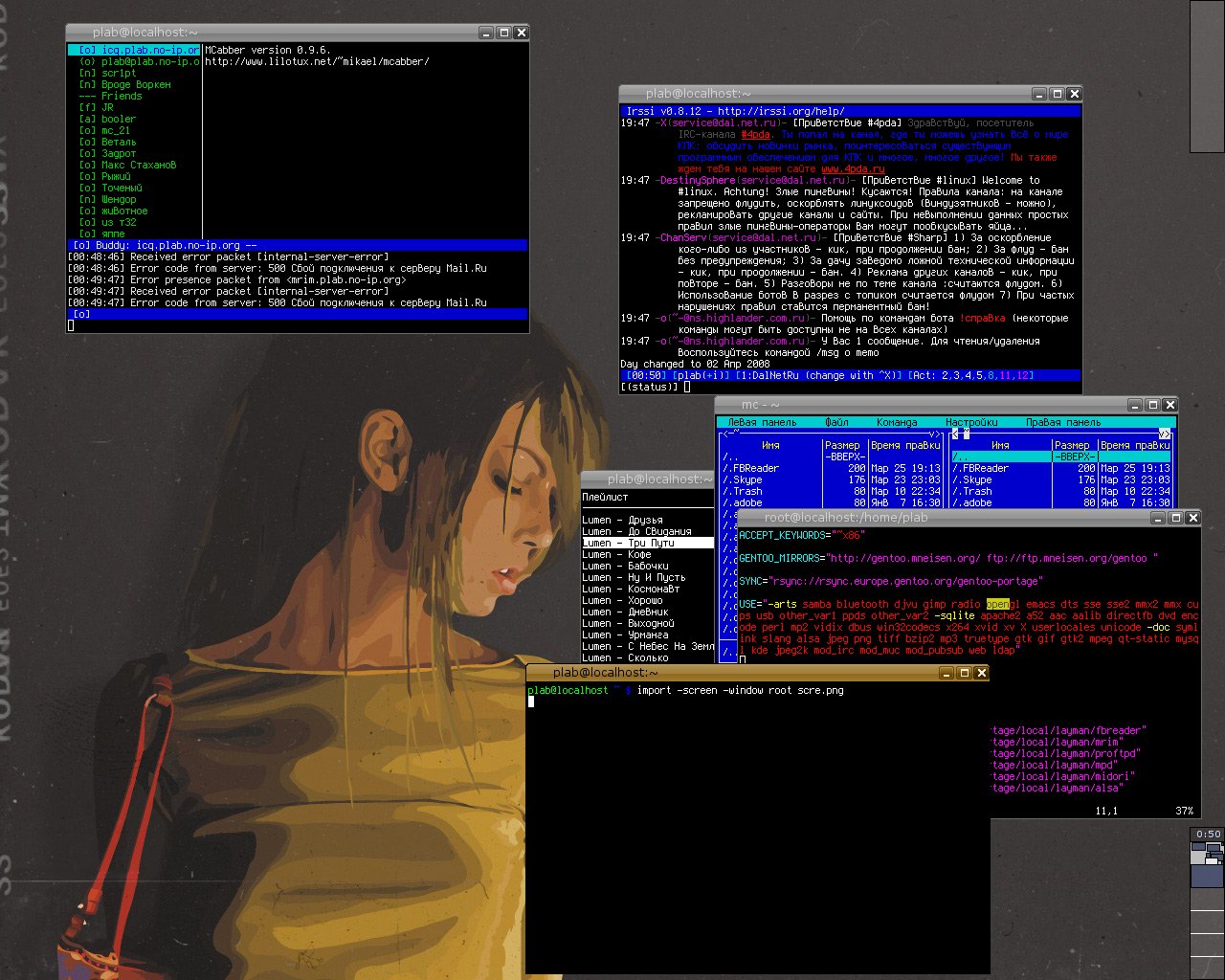This screenshot has width=1225, height=980.
Task: Focus the Плейлист window title bar
Action: click(x=647, y=479)
